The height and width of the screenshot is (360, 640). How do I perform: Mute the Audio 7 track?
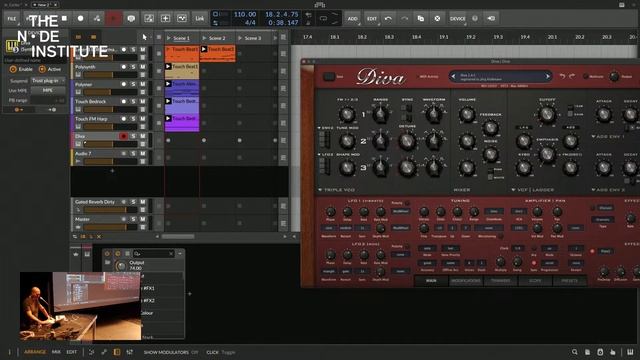coord(142,153)
